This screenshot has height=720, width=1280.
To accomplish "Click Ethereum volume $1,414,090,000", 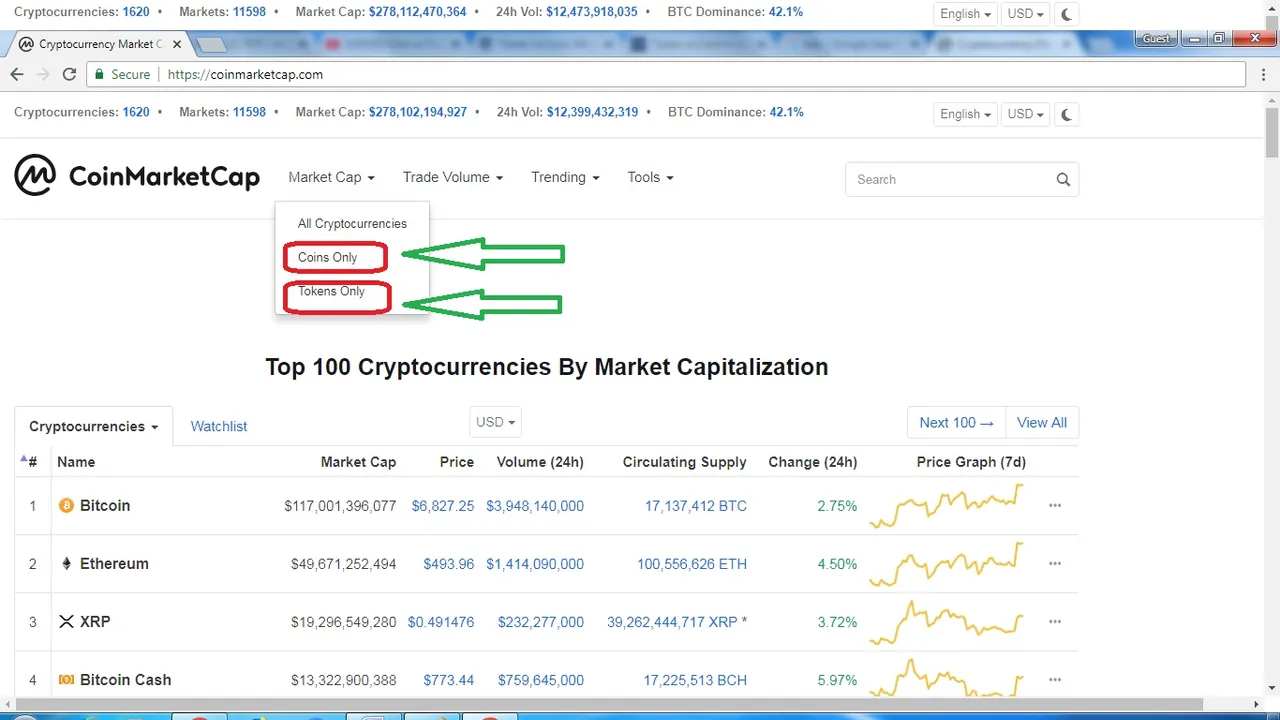I will 535,564.
